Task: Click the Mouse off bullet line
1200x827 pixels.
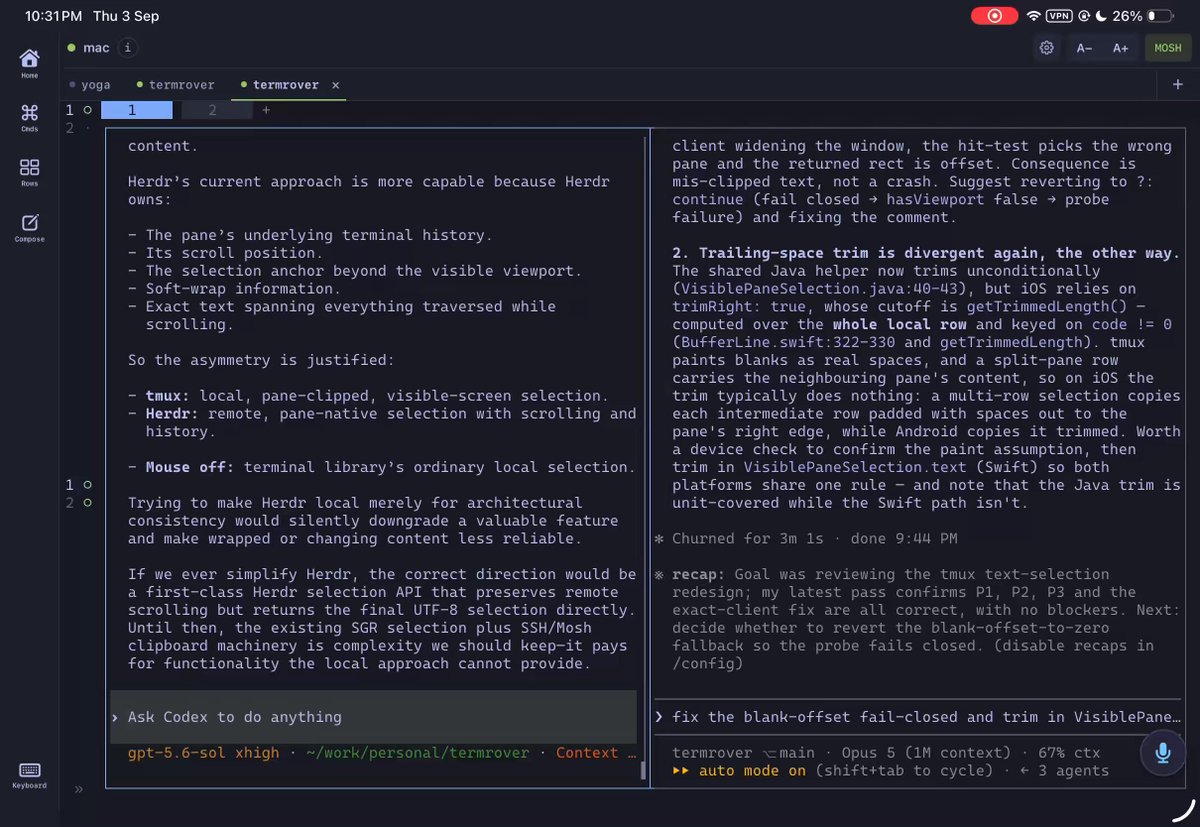Action: (x=381, y=467)
